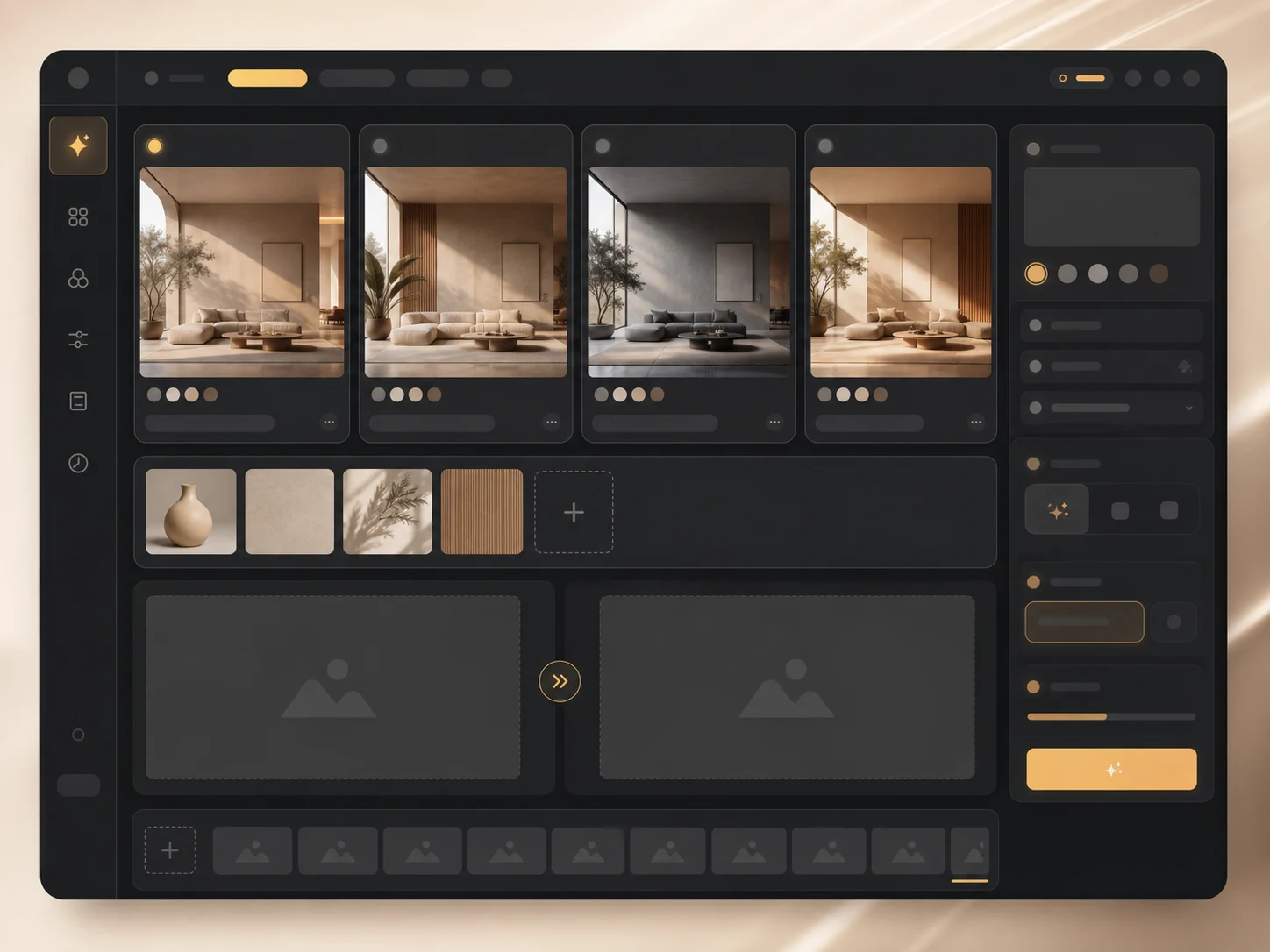Image resolution: width=1270 pixels, height=952 pixels.
Task: Select the rightmost square mode in segmented control
Action: point(1169,510)
